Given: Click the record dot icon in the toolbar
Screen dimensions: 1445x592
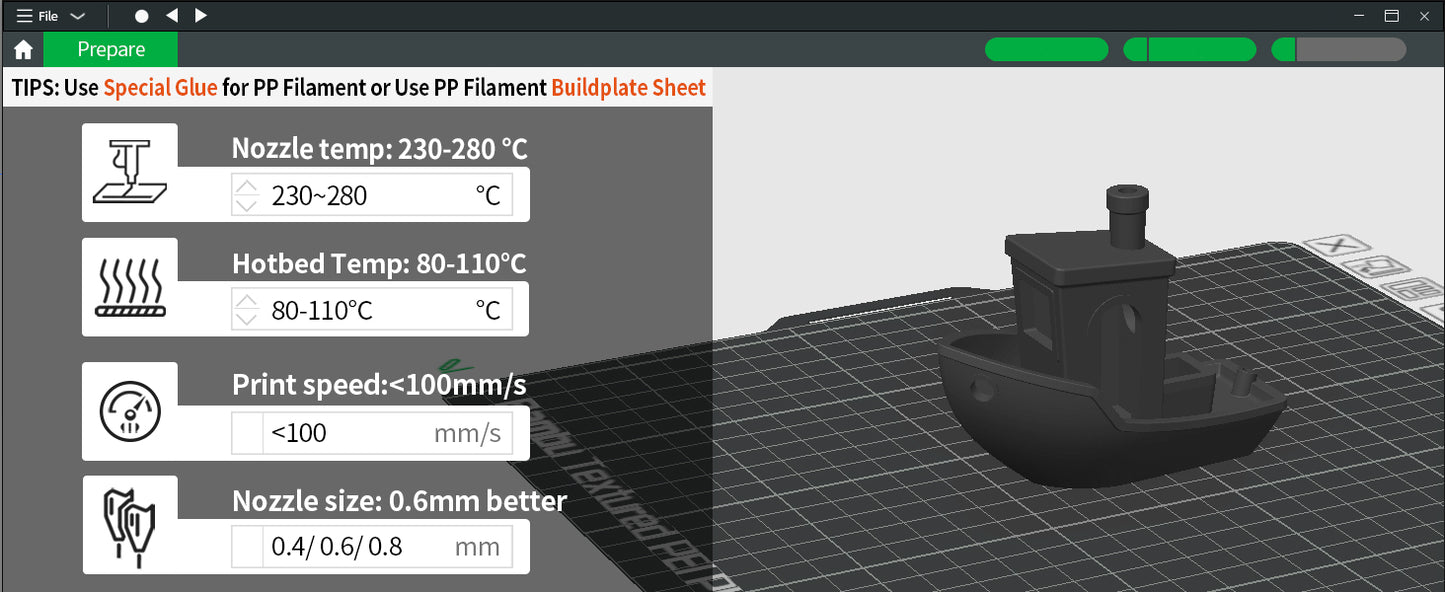Looking at the screenshot, I should [141, 15].
